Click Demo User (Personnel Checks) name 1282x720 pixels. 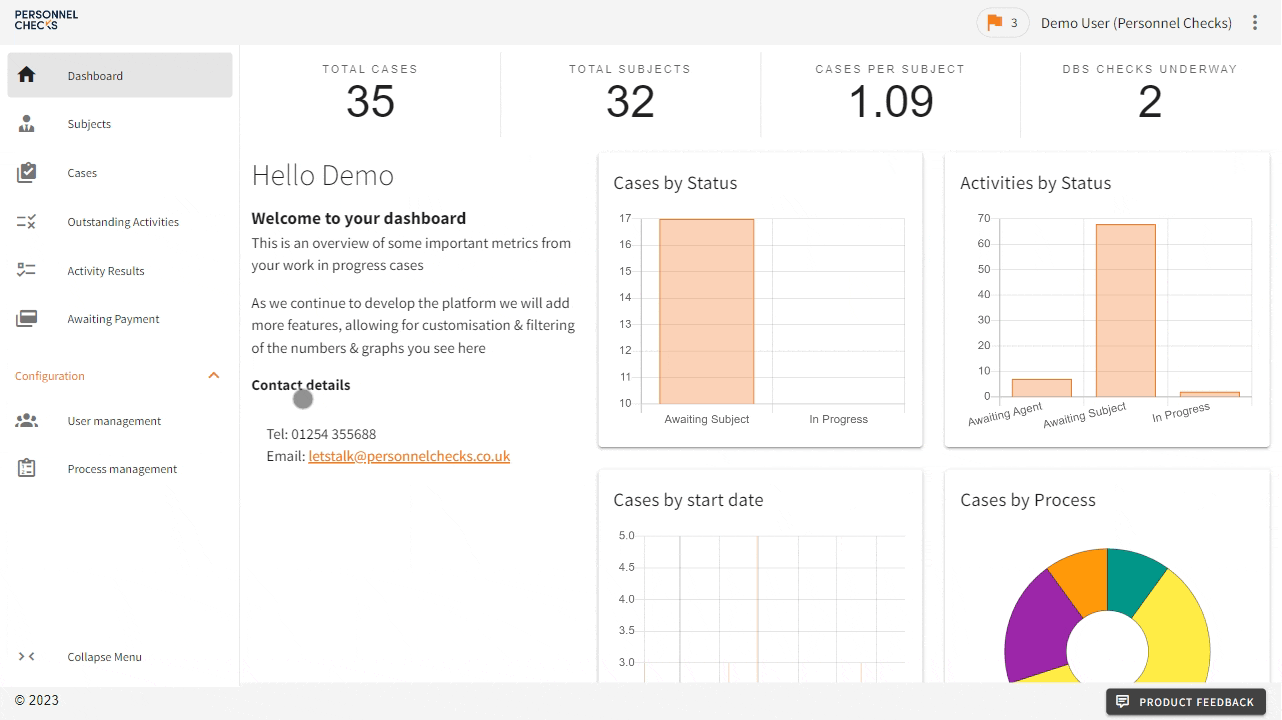1136,23
